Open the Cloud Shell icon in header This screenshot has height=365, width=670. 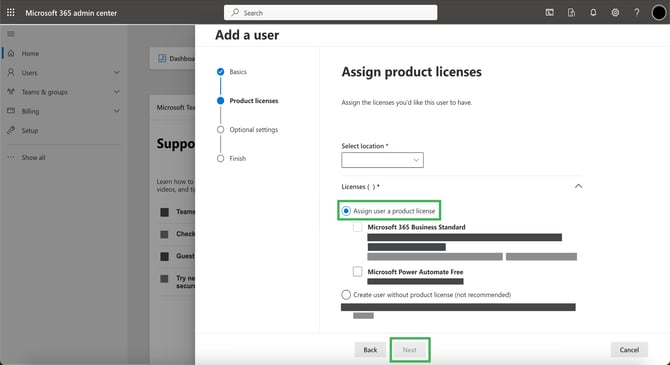pos(550,12)
